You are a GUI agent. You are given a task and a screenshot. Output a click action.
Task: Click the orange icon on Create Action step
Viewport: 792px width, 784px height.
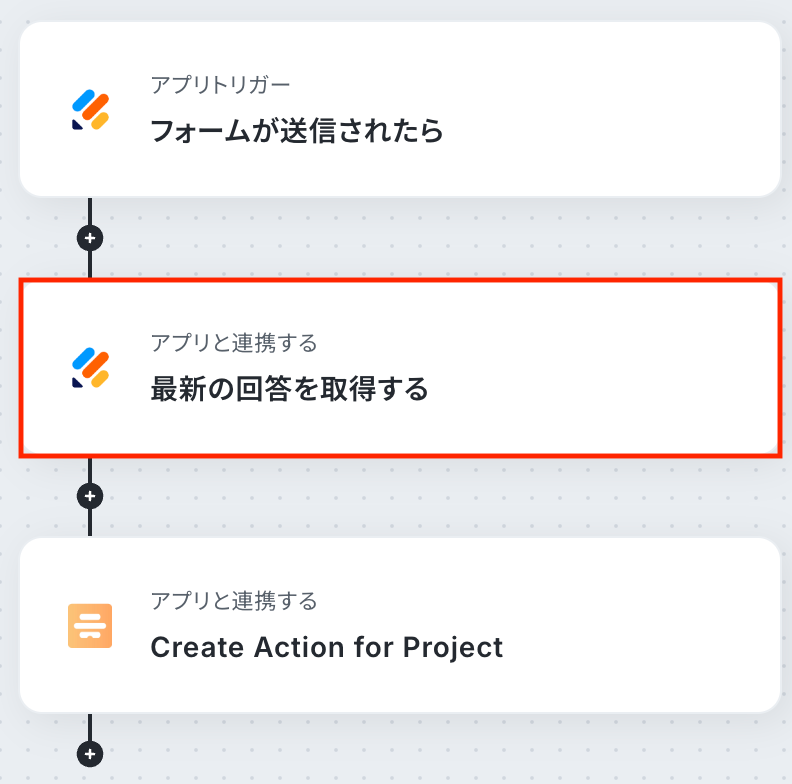click(x=90, y=626)
